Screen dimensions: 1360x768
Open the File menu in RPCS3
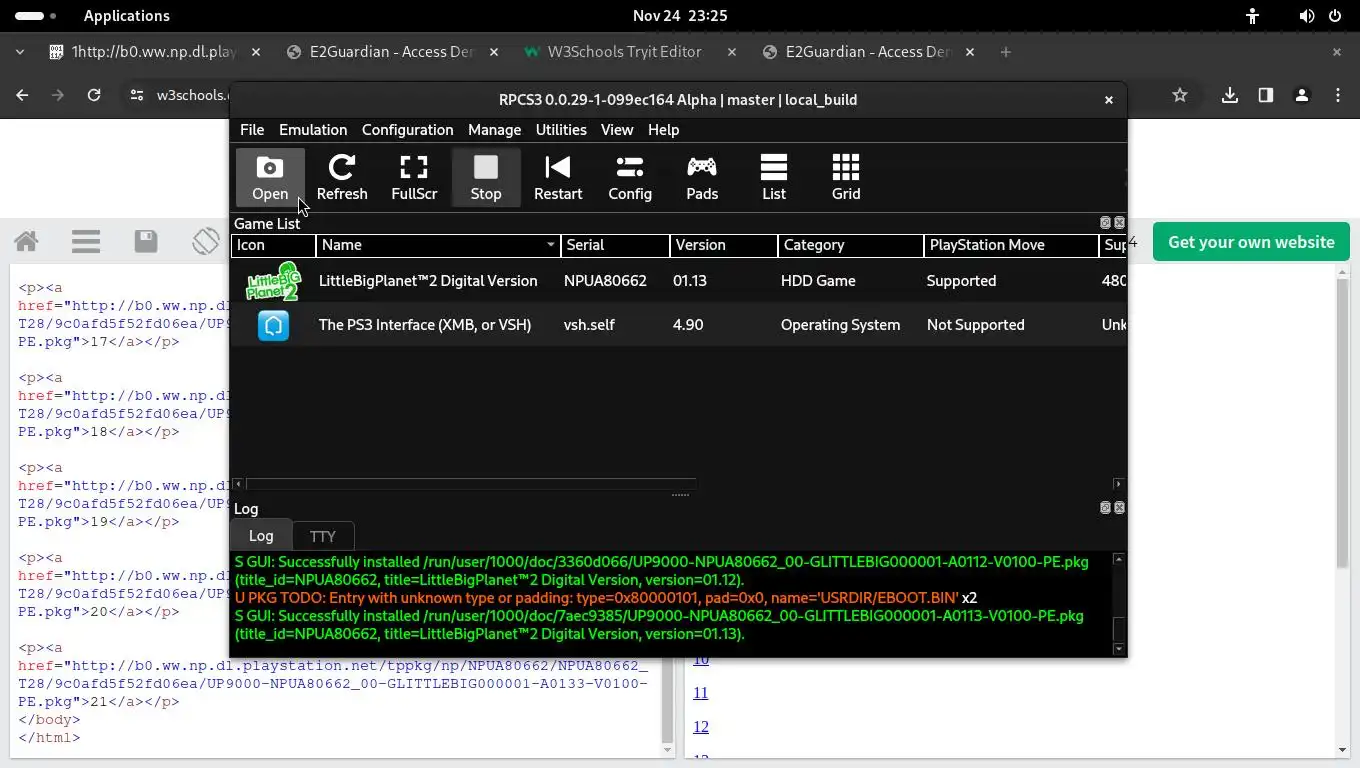click(252, 130)
